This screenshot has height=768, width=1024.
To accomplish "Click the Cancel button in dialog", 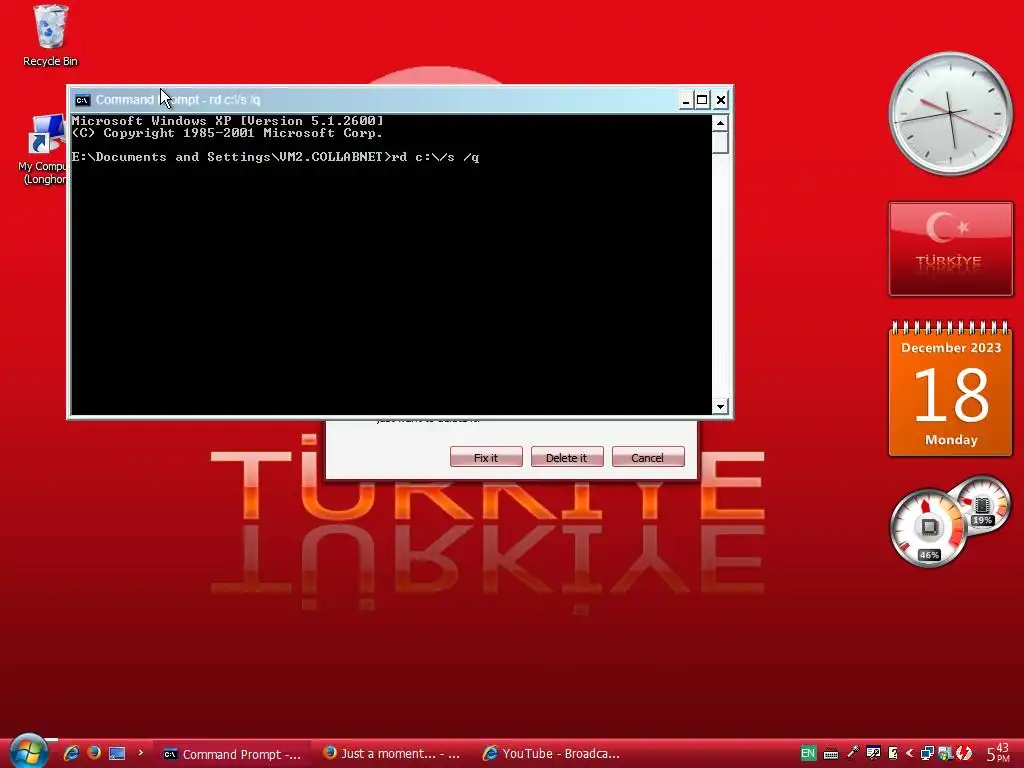I will pos(648,457).
